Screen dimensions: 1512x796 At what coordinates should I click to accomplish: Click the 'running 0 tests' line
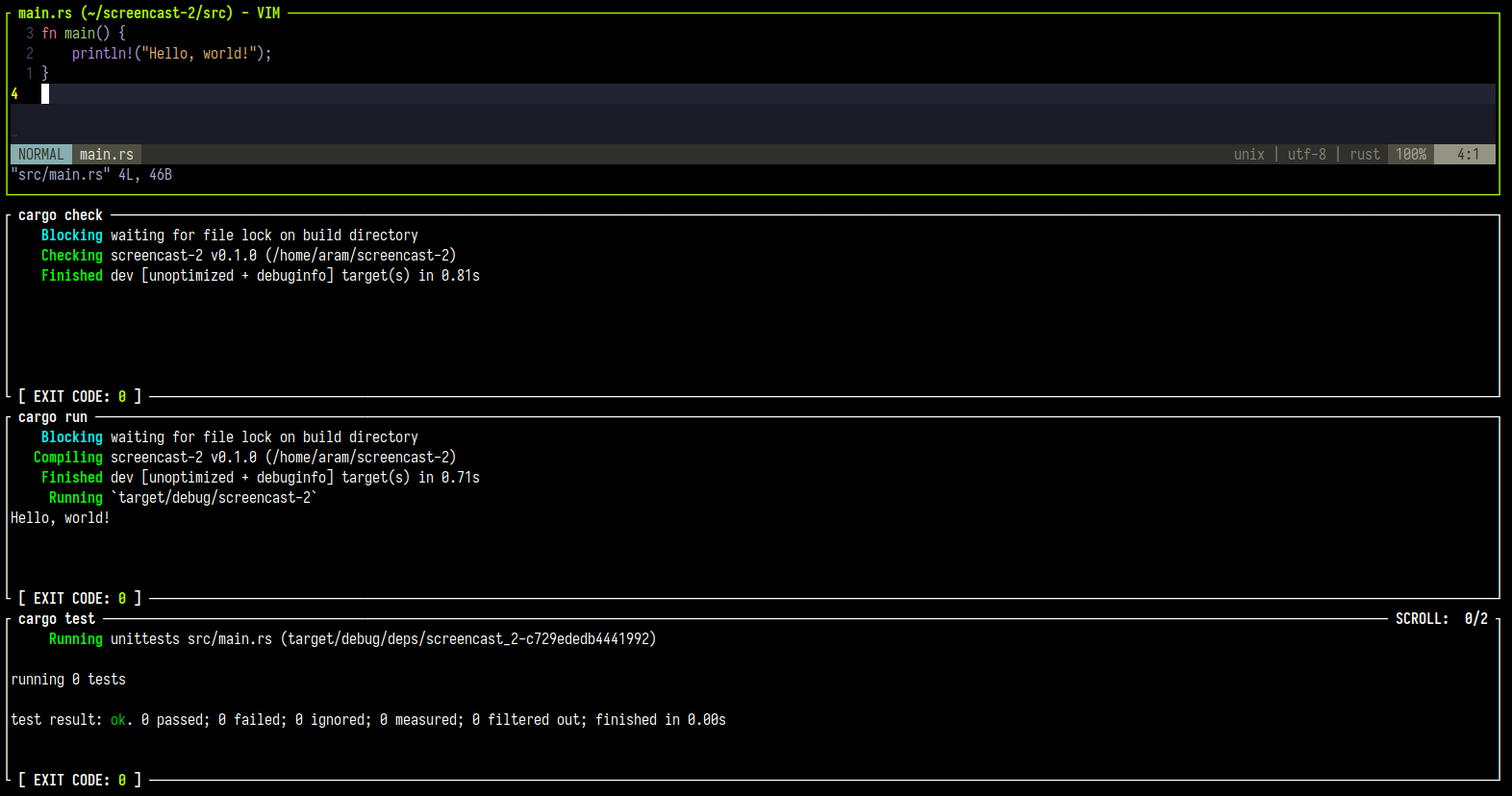(x=68, y=680)
